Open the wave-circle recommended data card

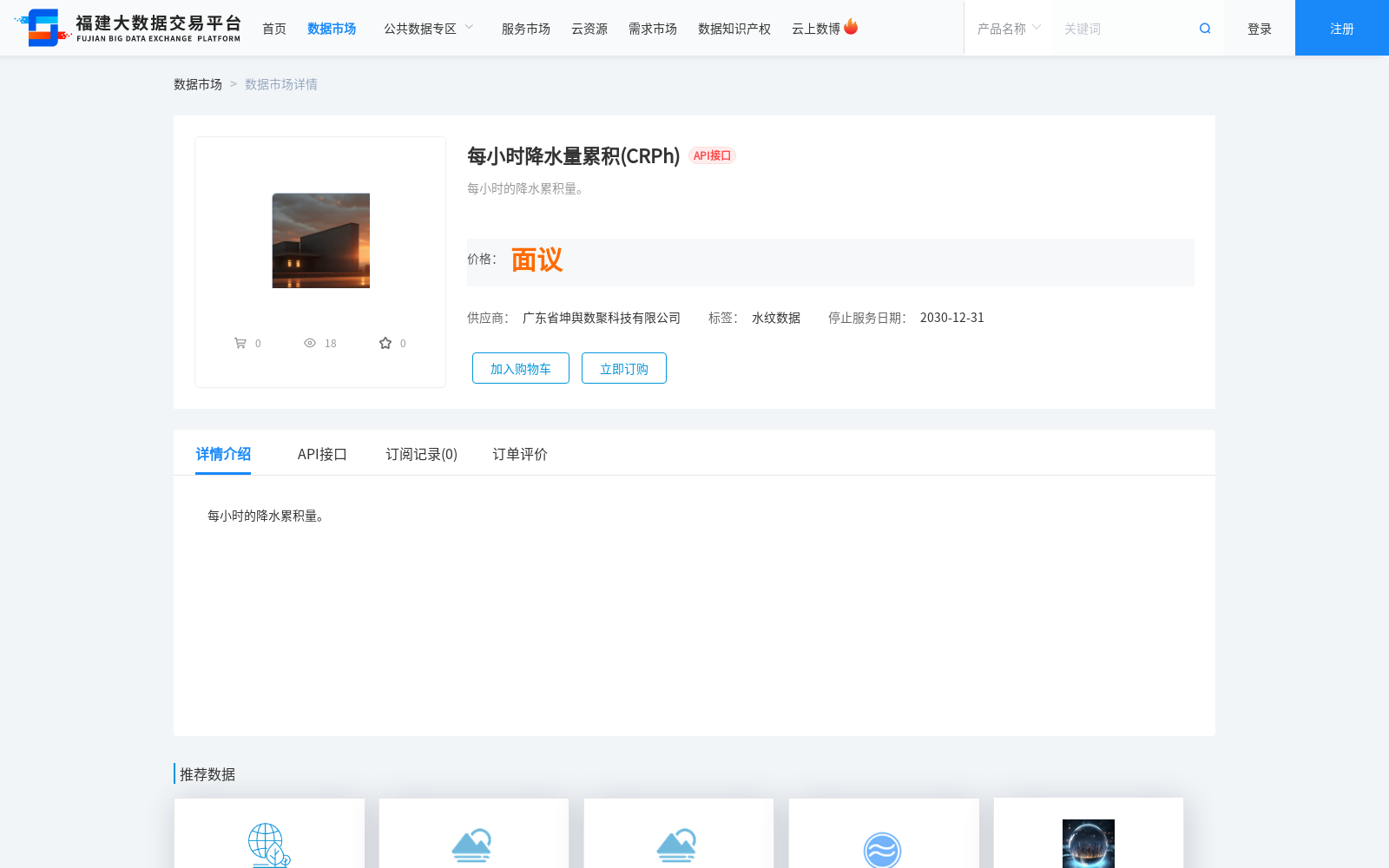(x=884, y=833)
